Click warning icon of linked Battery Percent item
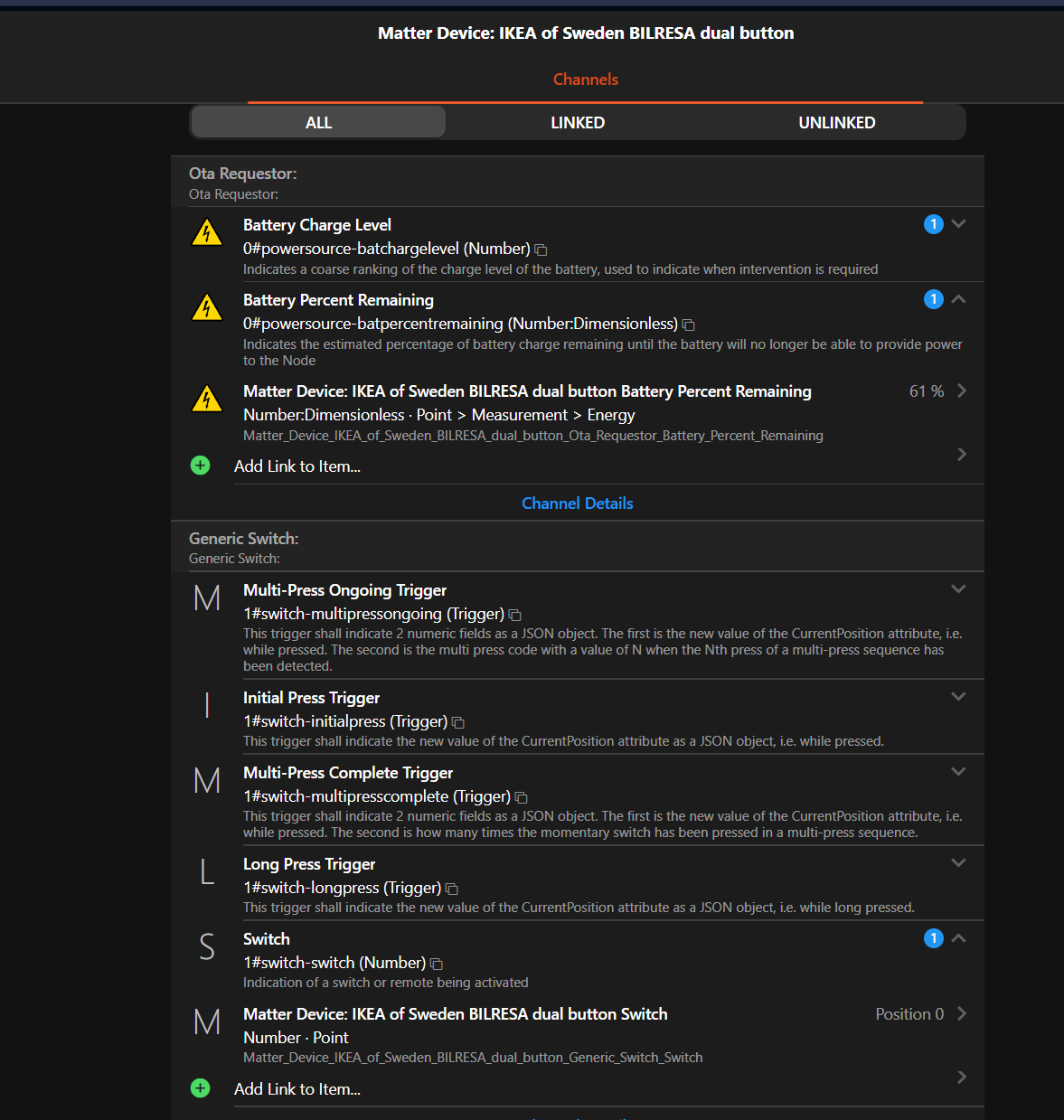Screen dimensions: 1064x1120 207,400
